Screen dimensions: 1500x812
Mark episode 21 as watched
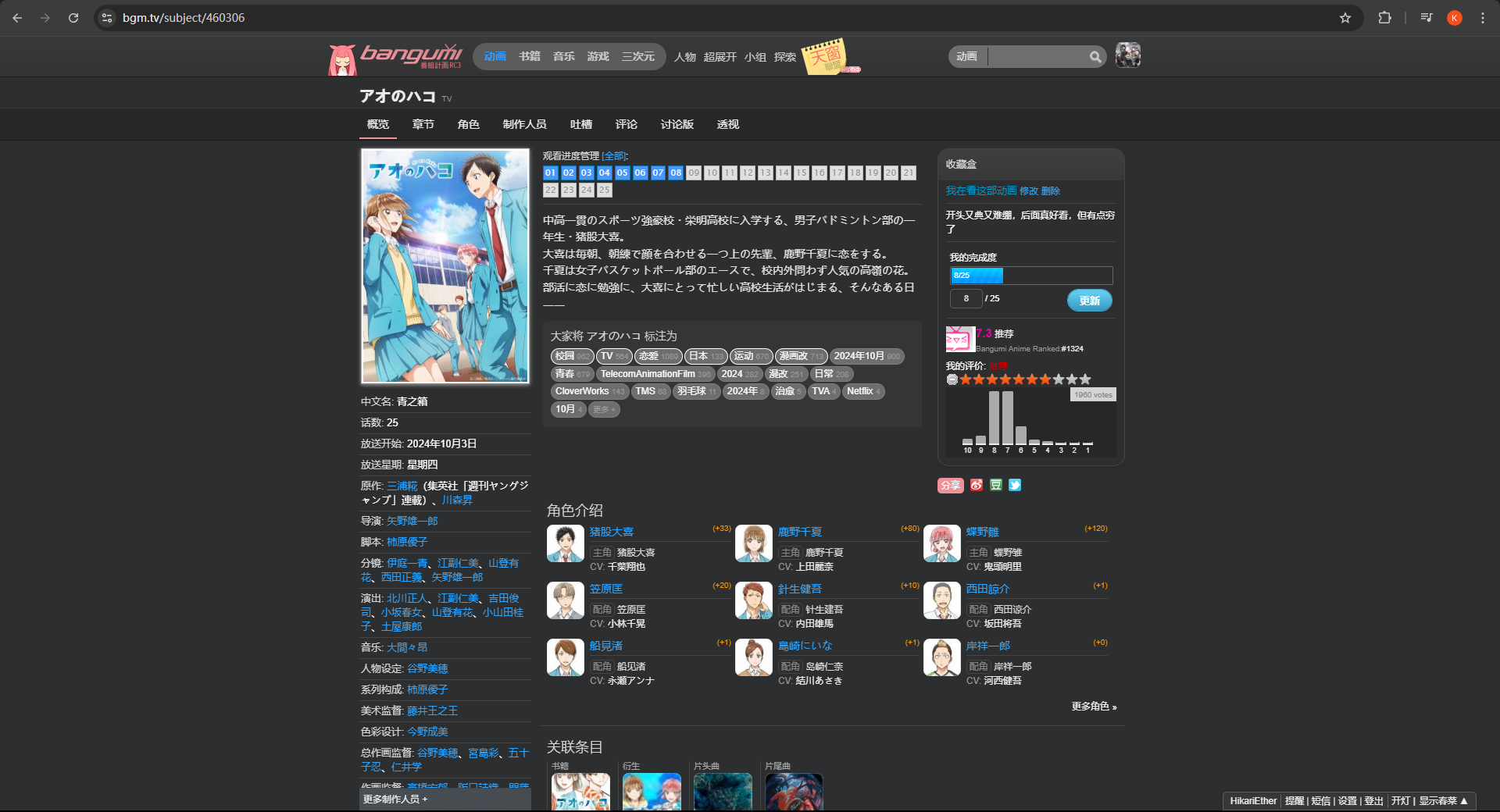909,173
